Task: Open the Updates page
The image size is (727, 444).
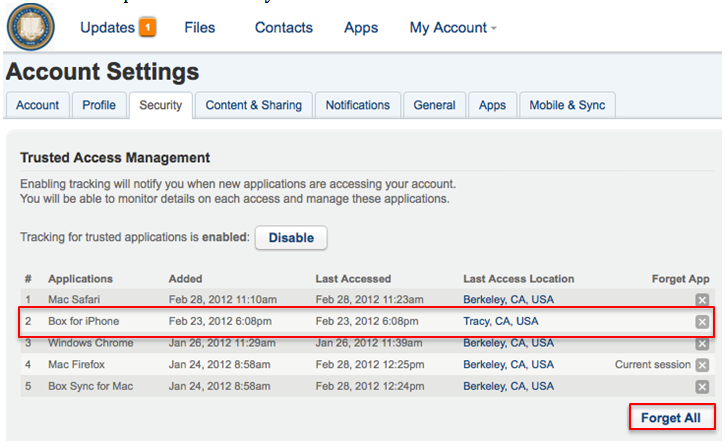Action: [108, 27]
